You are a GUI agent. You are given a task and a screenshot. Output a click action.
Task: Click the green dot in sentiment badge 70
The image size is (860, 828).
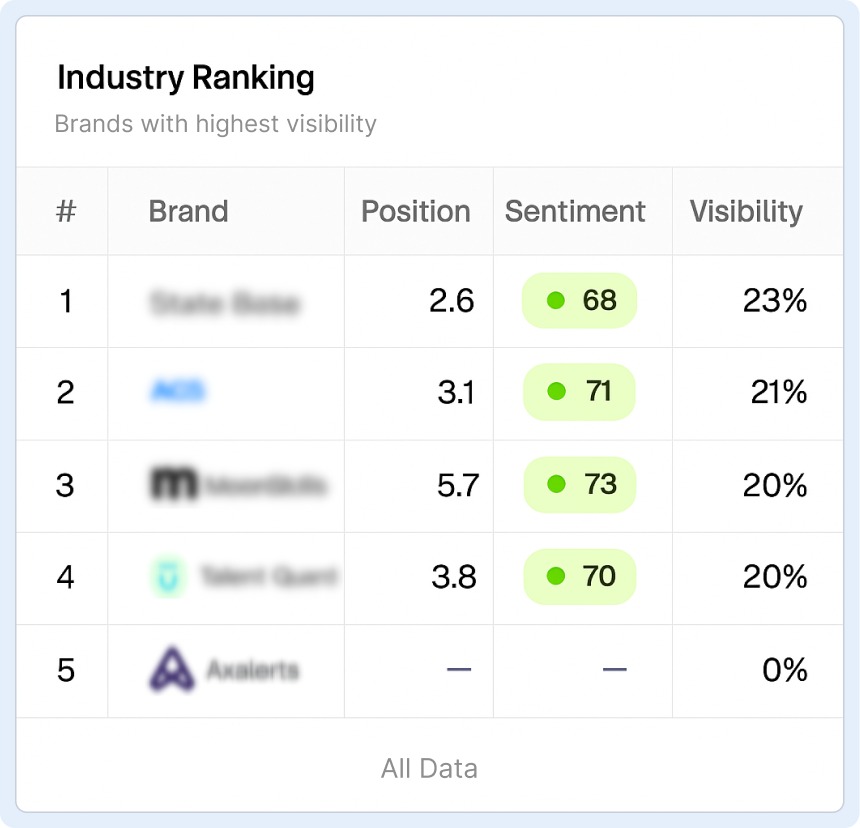tap(557, 577)
